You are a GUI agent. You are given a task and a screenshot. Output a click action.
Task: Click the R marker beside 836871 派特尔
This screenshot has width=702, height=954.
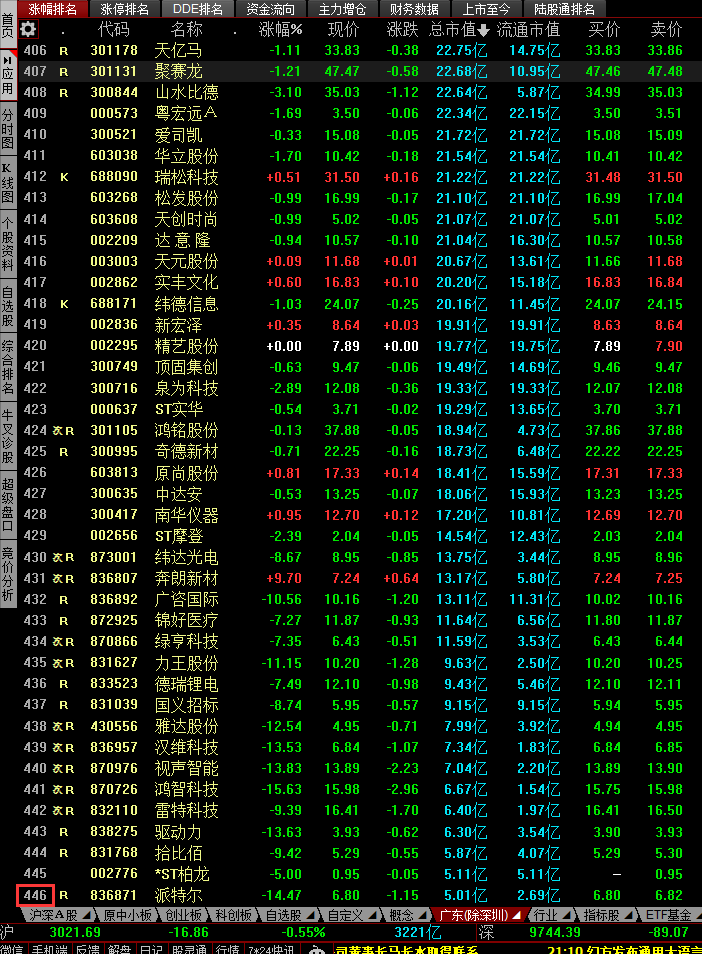point(63,896)
